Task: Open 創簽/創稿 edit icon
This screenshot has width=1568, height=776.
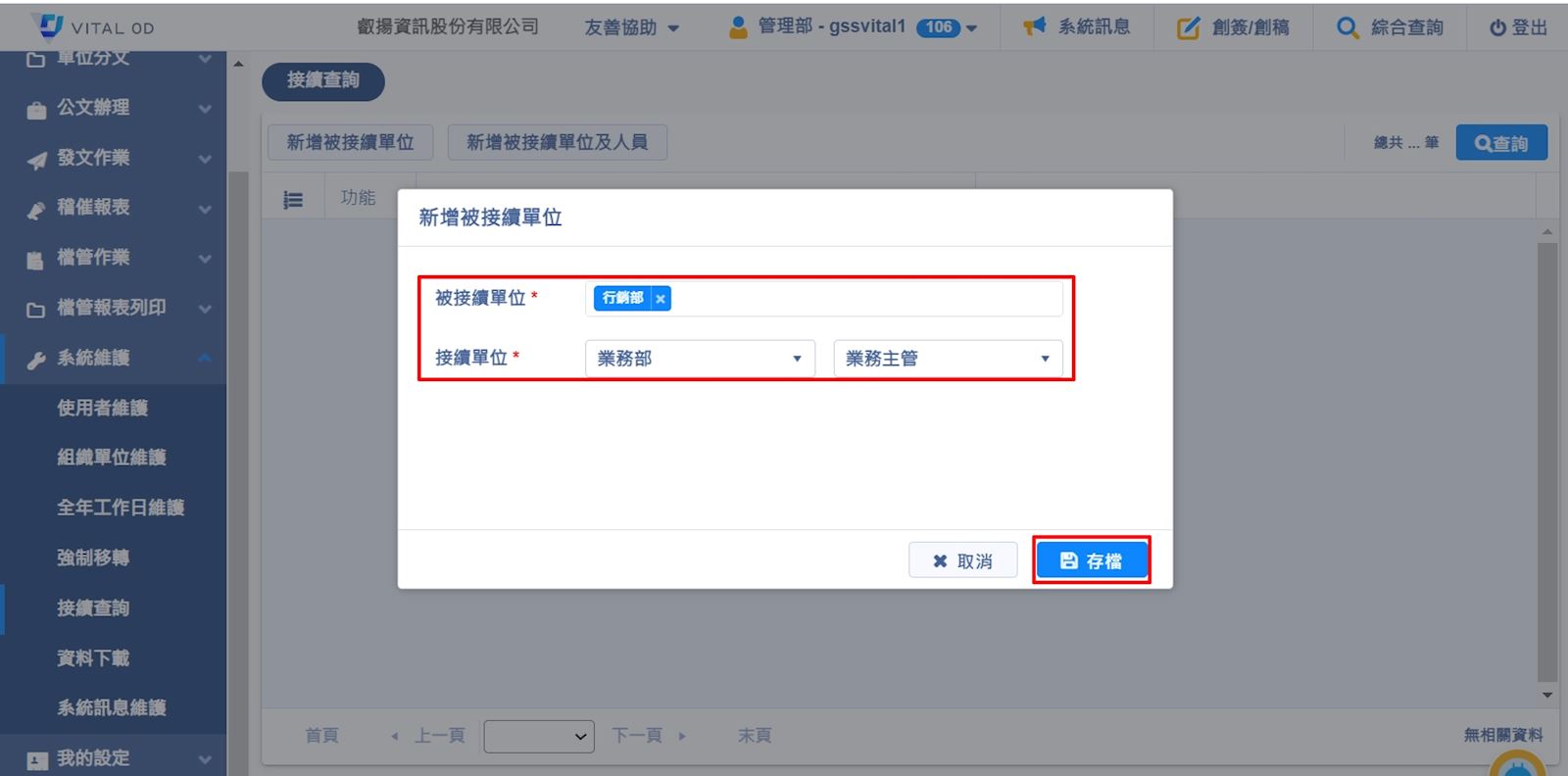Action: pos(1188,27)
